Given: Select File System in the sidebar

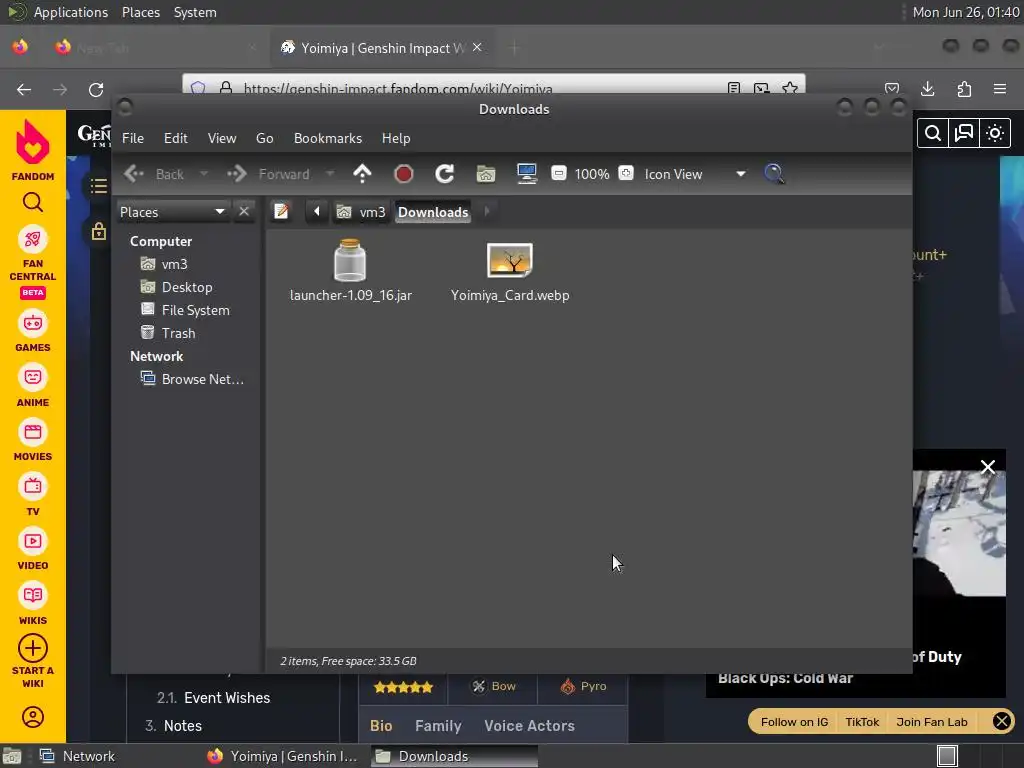Looking at the screenshot, I should point(187,310).
